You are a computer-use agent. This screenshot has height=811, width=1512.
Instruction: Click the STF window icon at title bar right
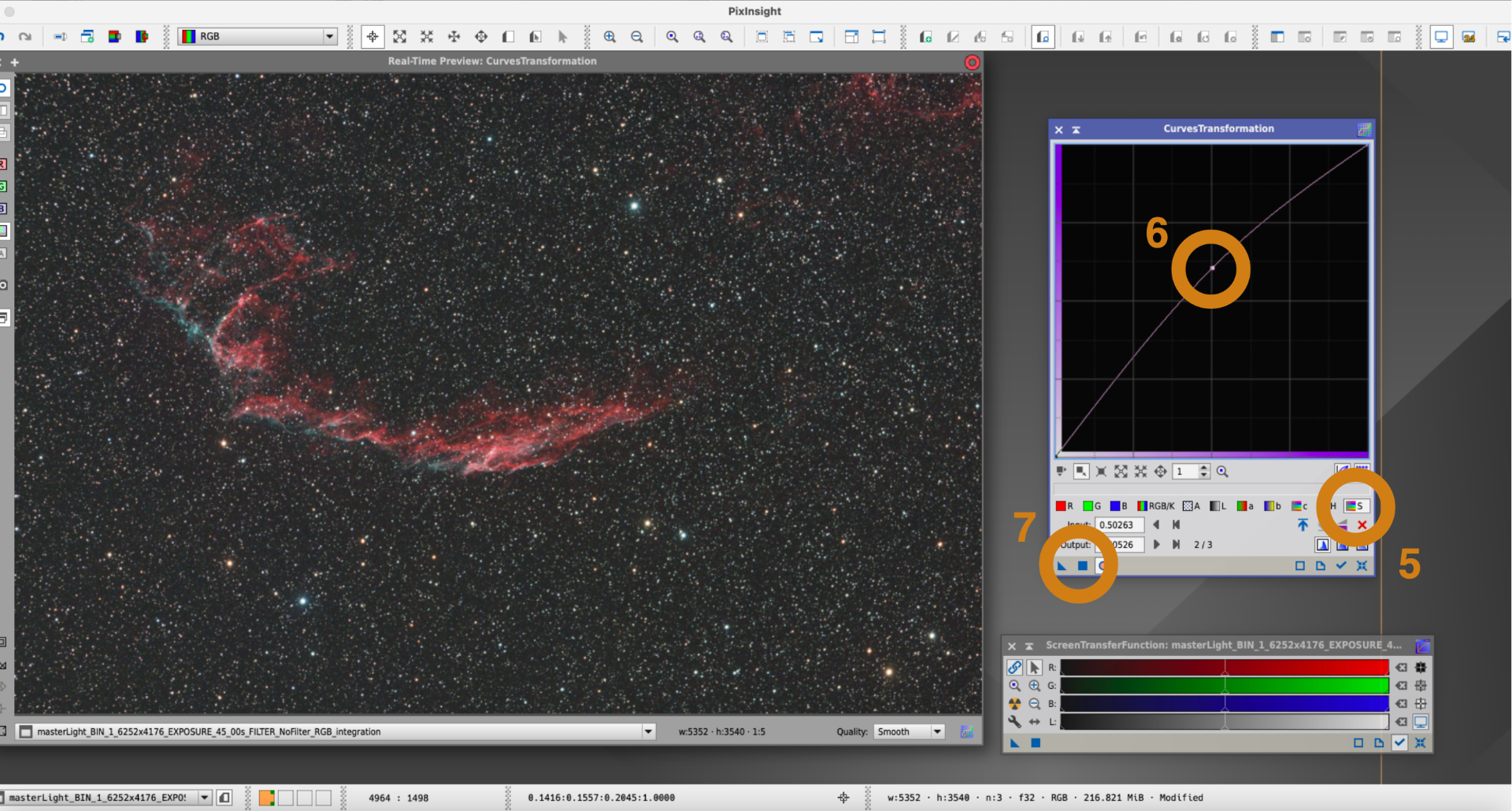click(x=1422, y=646)
